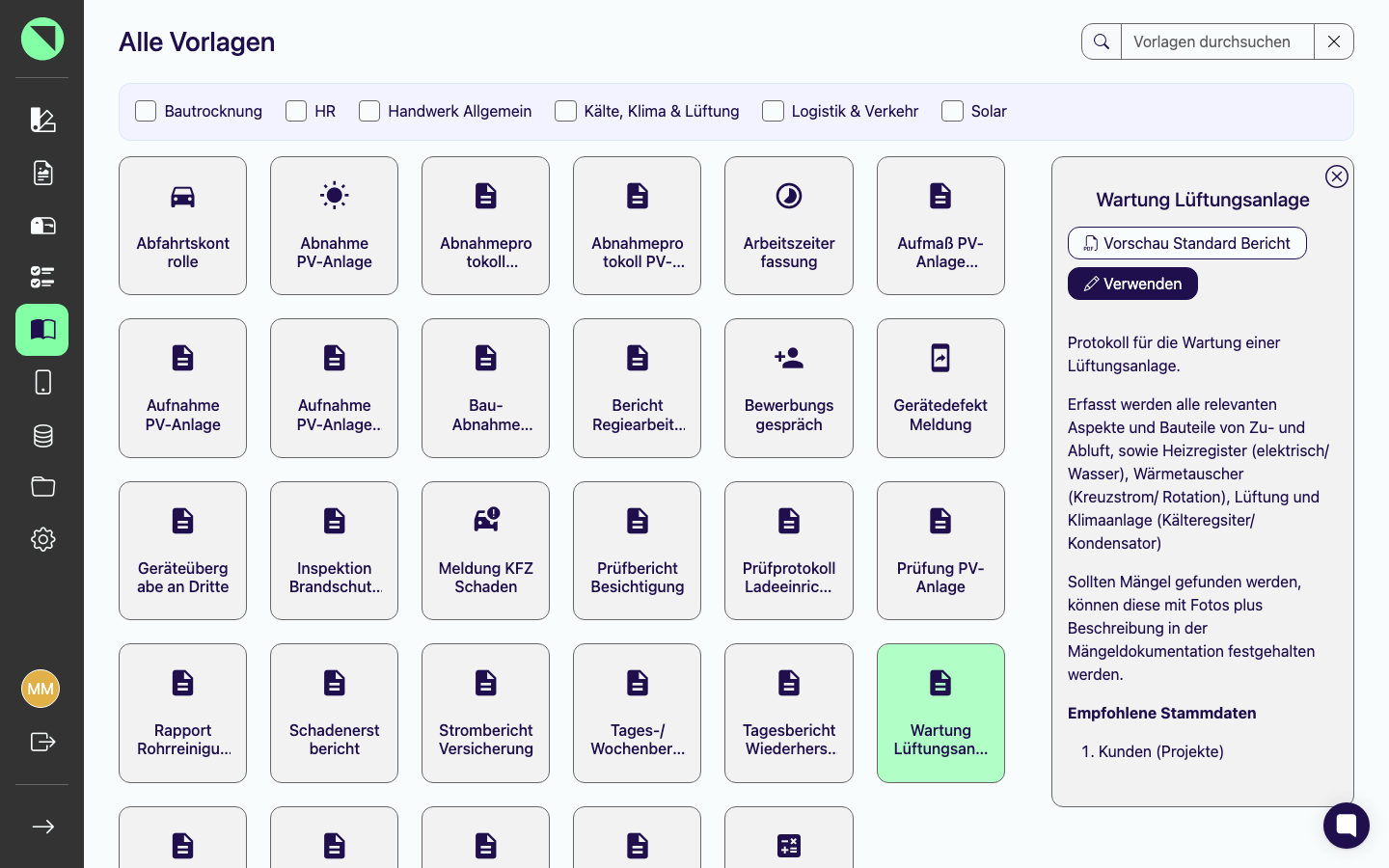Screen dimensions: 1389x868
Task: Click Vorschau Standard Bericht button
Action: click(1186, 243)
